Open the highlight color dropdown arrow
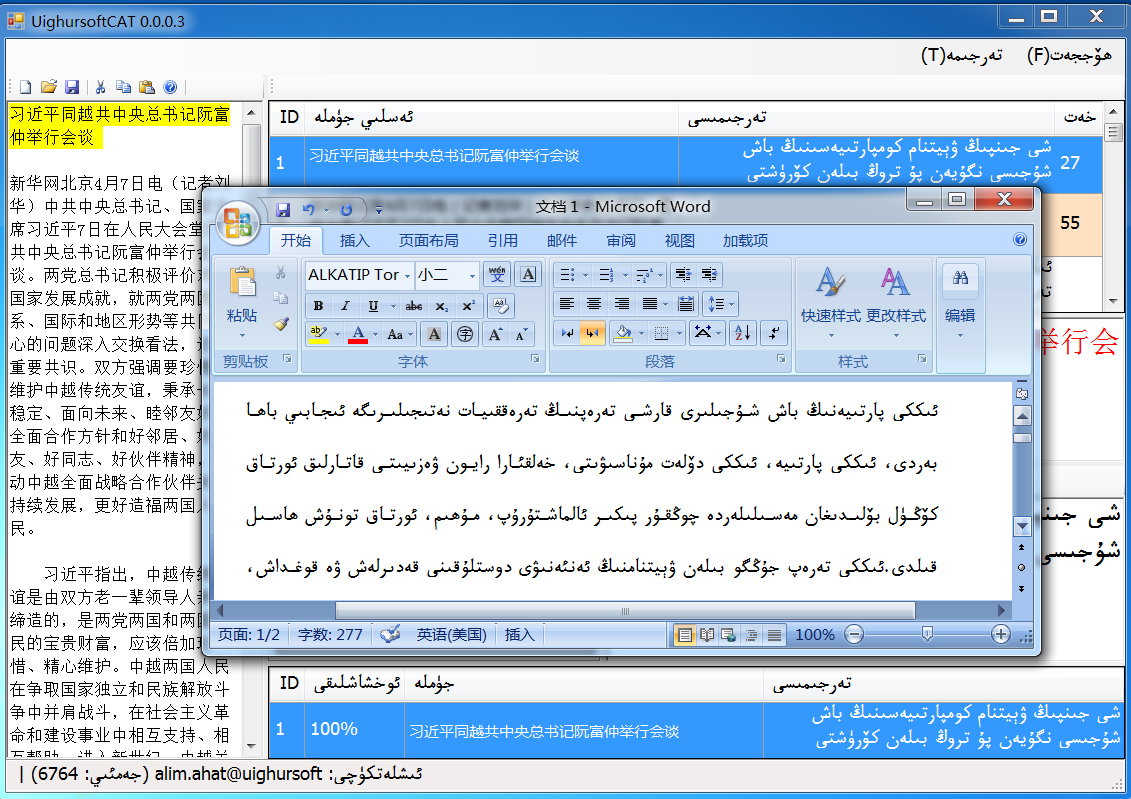Viewport: 1131px width, 799px height. pos(337,334)
